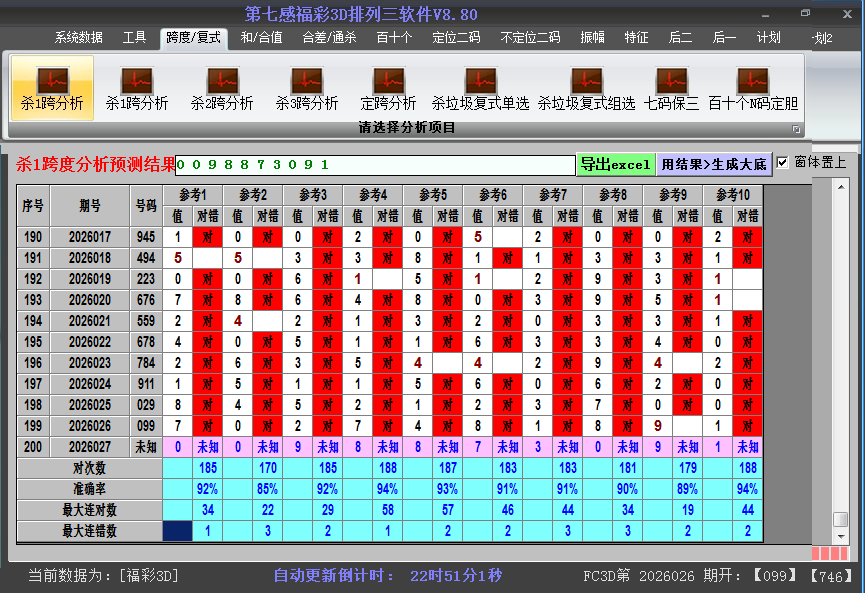The height and width of the screenshot is (593, 865).
Task: Toggle the 窗体置上 checkbox
Action: click(783, 162)
